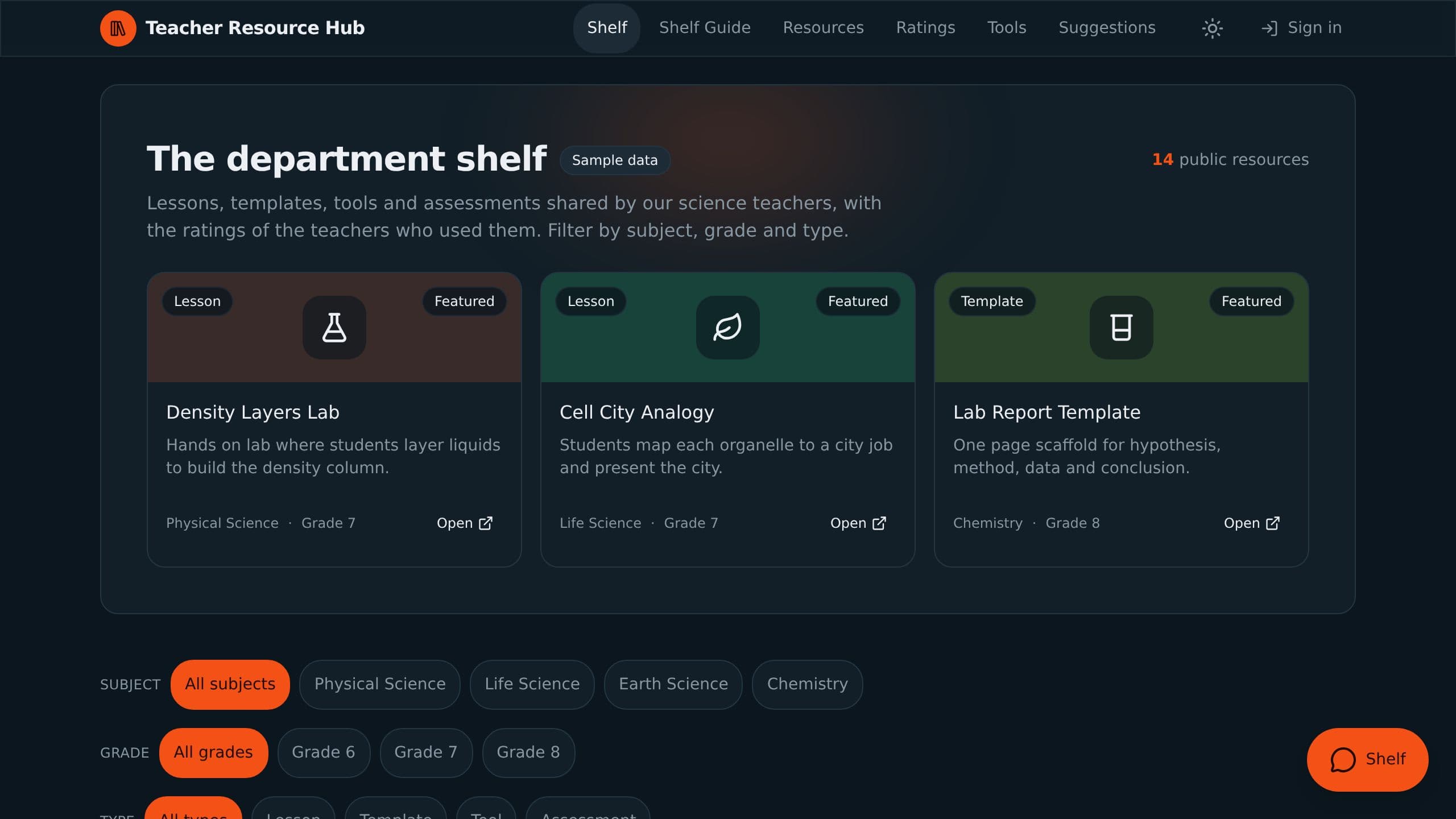This screenshot has width=1456, height=819.
Task: Go to the Shelf Guide page
Action: pos(705,28)
